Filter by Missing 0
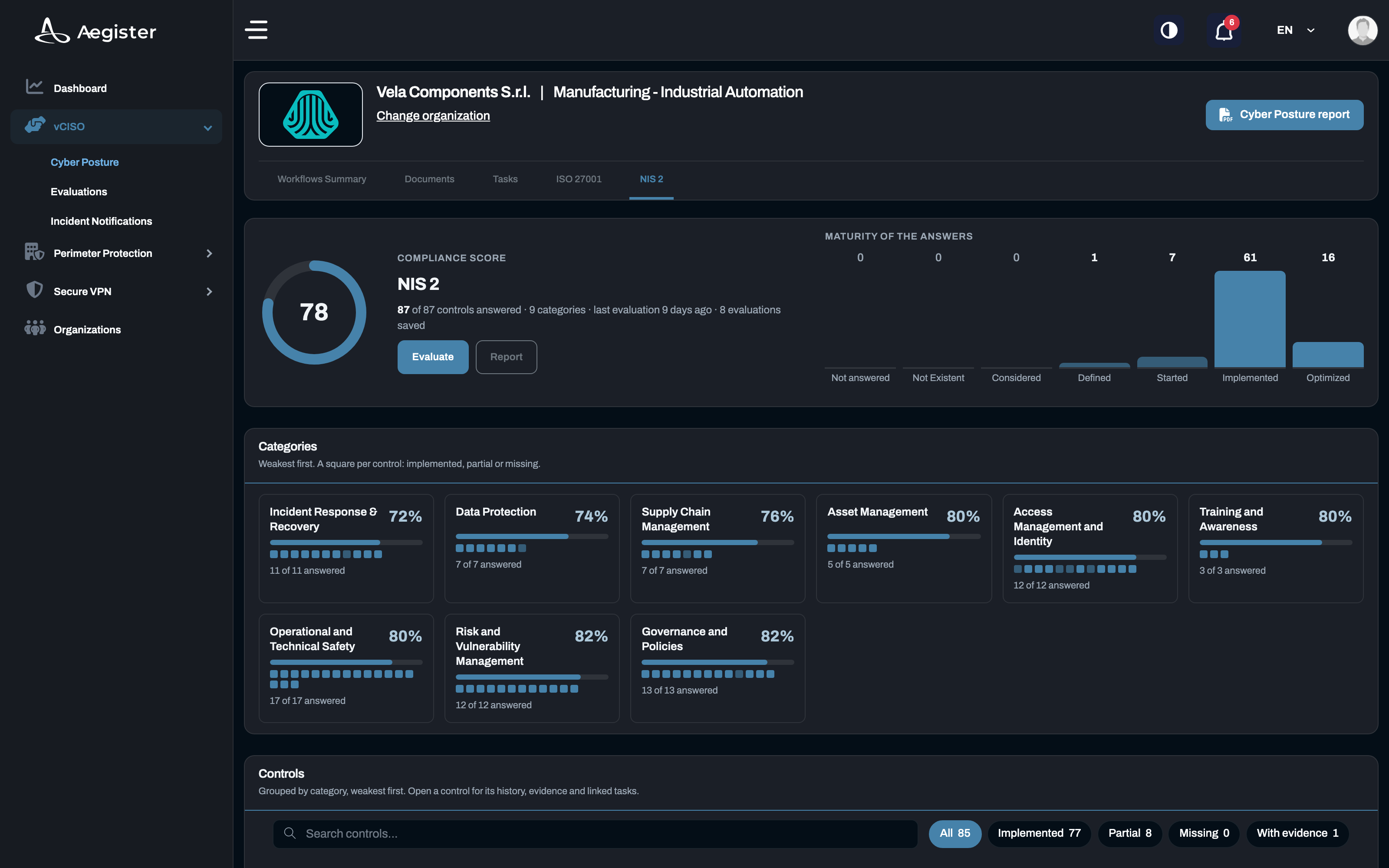Viewport: 1389px width, 868px height. (1204, 833)
